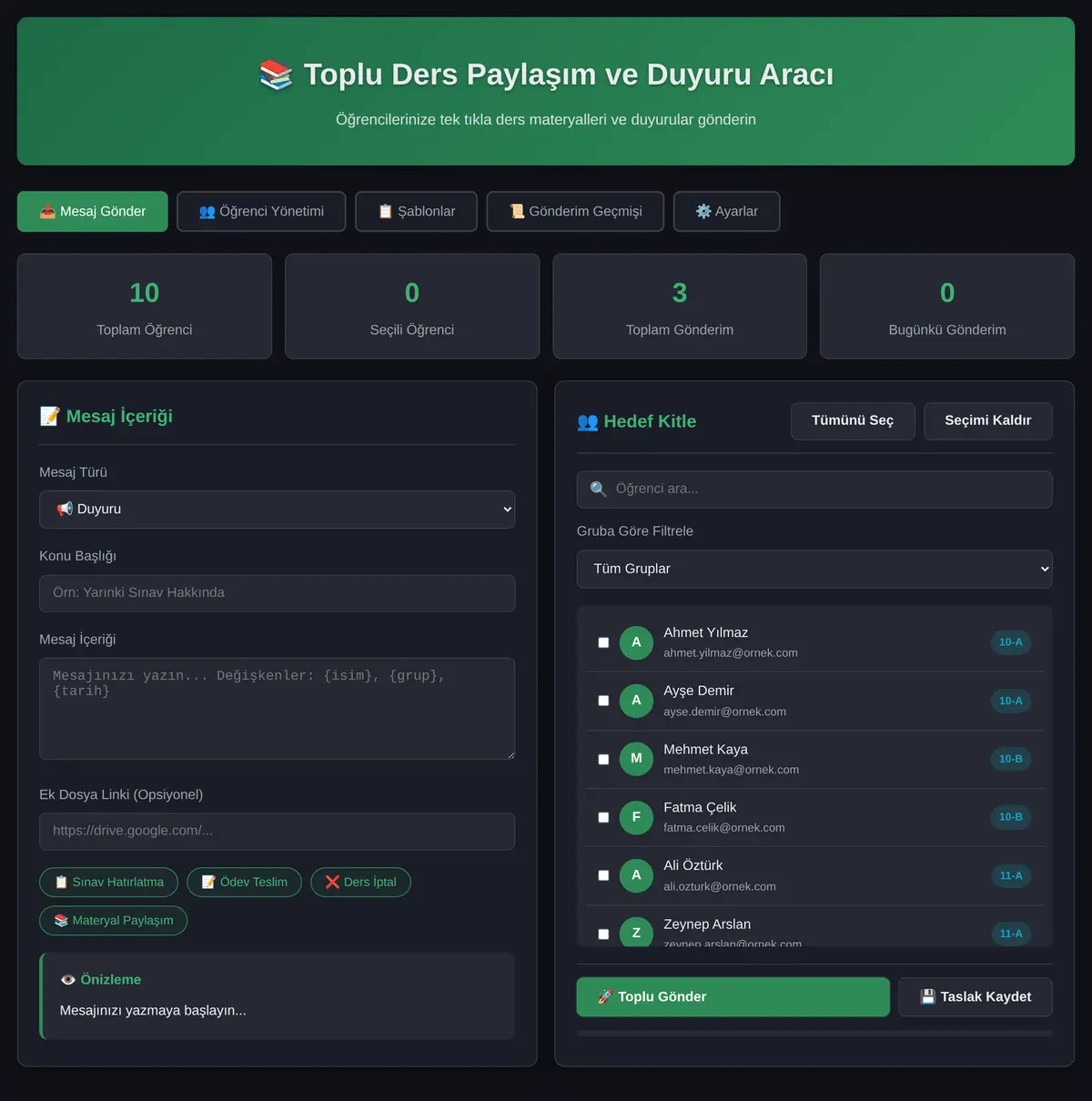This screenshot has width=1092, height=1101.
Task: Click the 10-A badge of Ahmet Yılmaz
Action: [x=1010, y=642]
